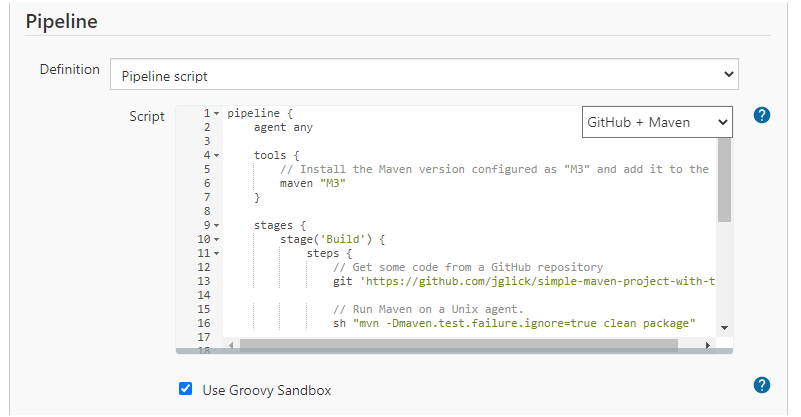Open the GitHub + Maven sample dropdown

(657, 122)
